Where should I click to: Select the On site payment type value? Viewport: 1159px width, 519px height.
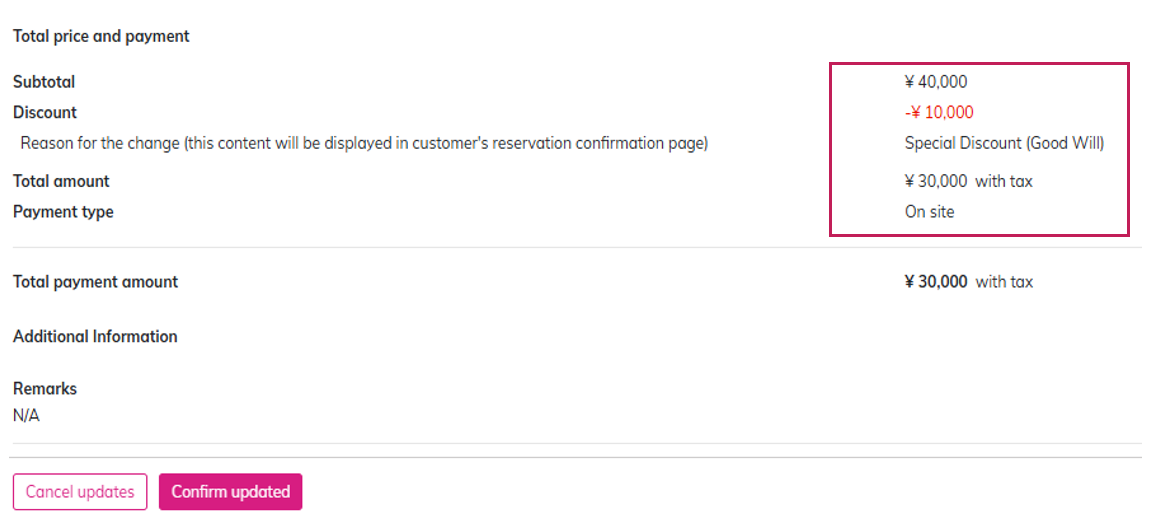(x=930, y=212)
